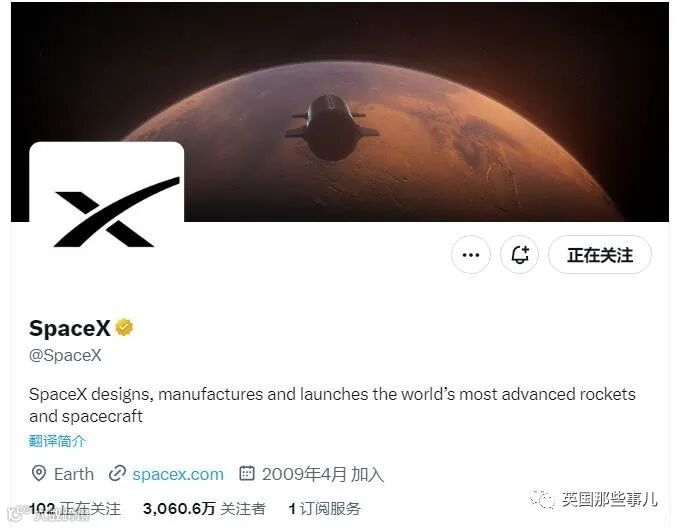Click the 英国那些事儿 watermark logo

[x=594, y=499]
